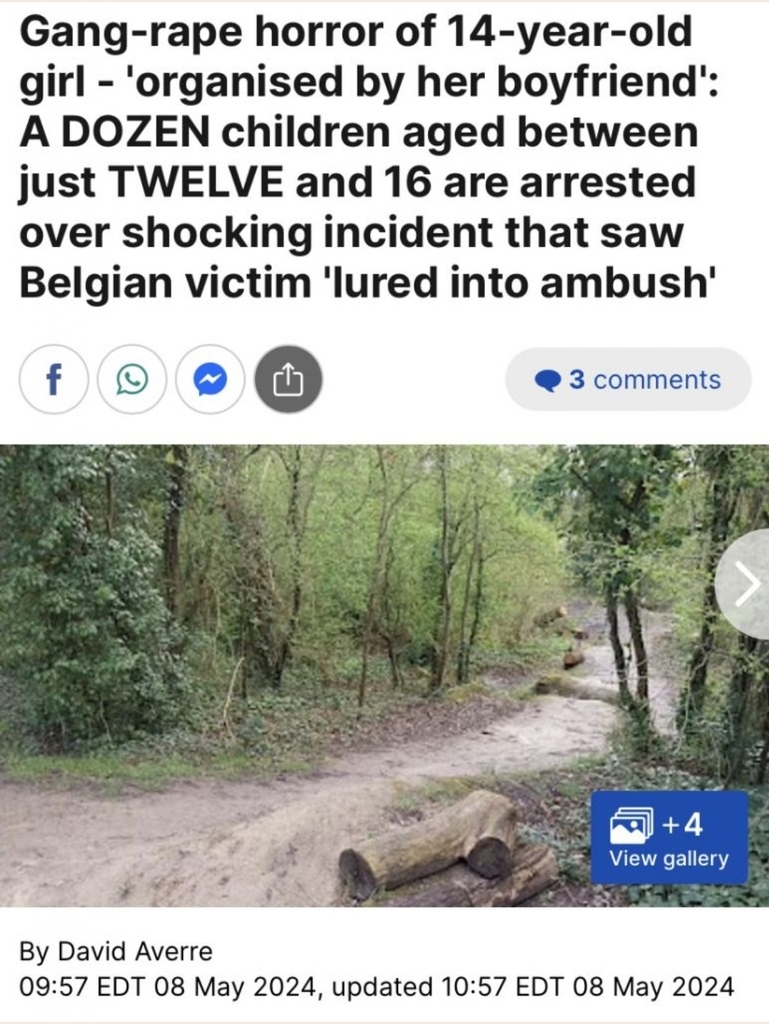Click the updated 10:57 EDT timestamp
This screenshot has height=1024, width=769.
[533, 986]
